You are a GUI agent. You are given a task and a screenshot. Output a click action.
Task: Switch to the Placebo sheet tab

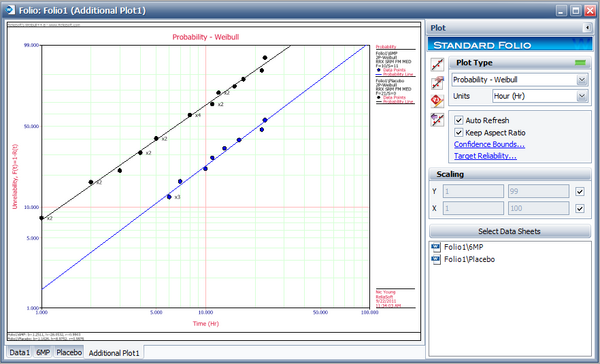[x=69, y=352]
